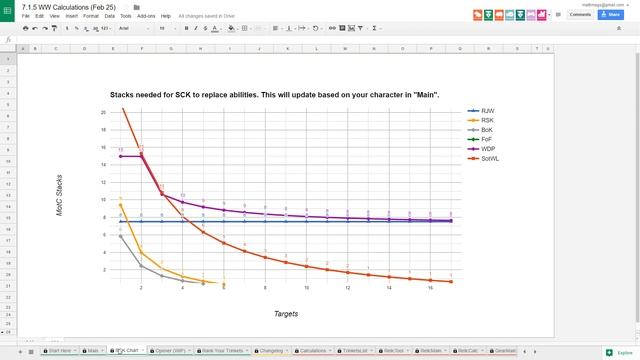The image size is (640, 360).
Task: Open the File menu
Action: pos(26,16)
